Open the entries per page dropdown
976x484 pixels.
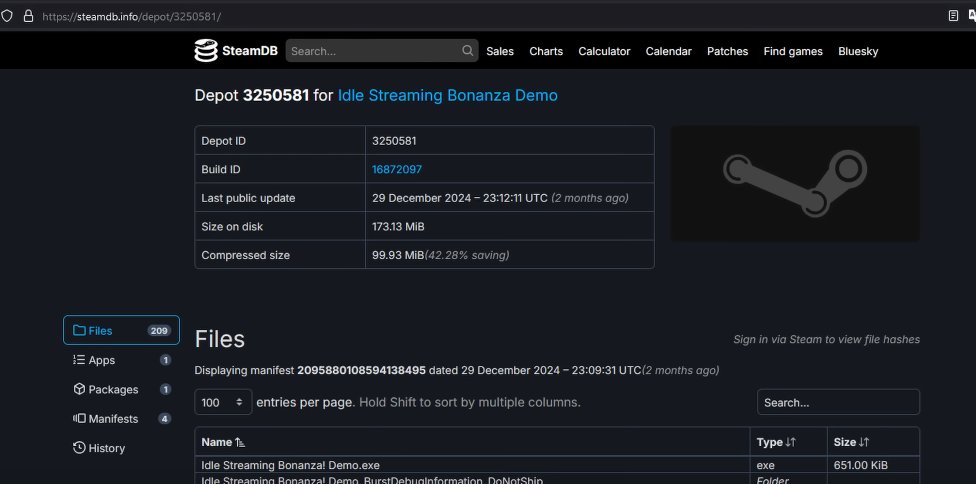pyautogui.click(x=223, y=402)
